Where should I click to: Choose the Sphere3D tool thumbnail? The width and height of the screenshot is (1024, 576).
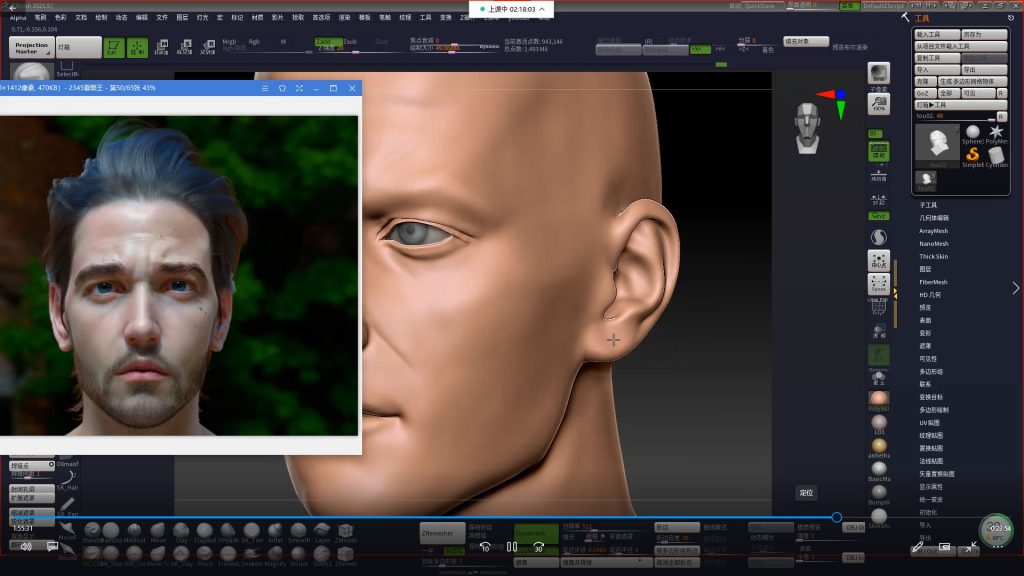pyautogui.click(x=972, y=133)
